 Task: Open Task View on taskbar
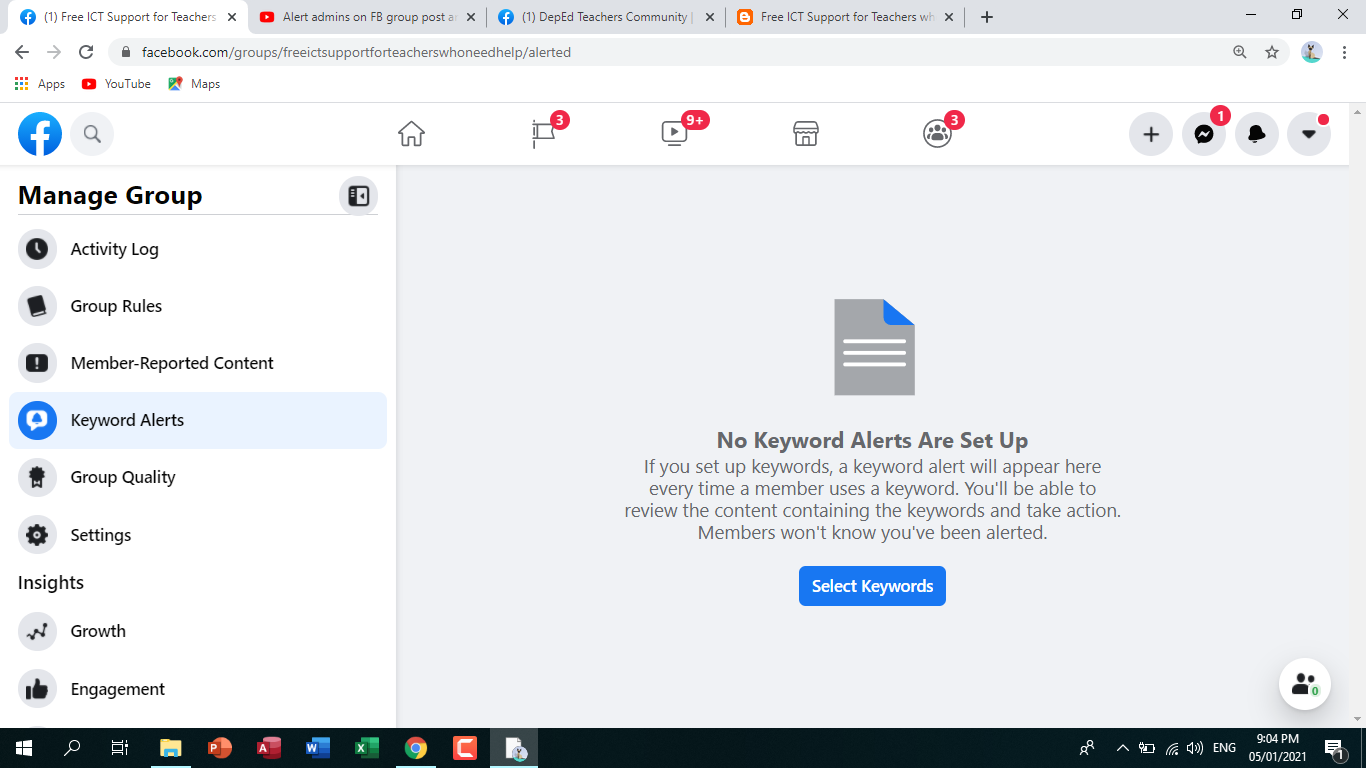(120, 748)
